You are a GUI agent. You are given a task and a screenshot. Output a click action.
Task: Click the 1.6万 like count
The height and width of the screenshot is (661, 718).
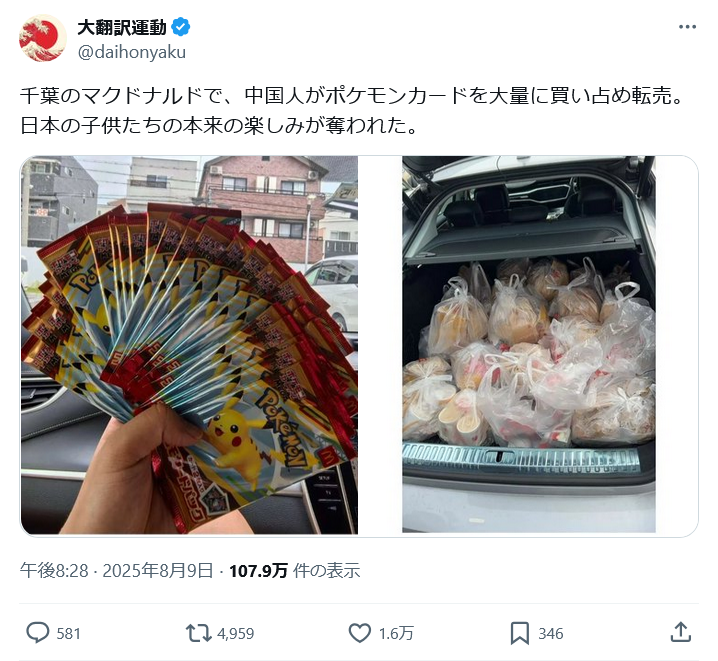(396, 634)
